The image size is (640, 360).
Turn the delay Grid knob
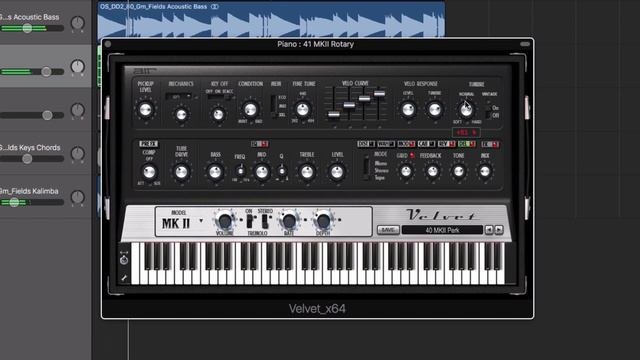point(406,171)
